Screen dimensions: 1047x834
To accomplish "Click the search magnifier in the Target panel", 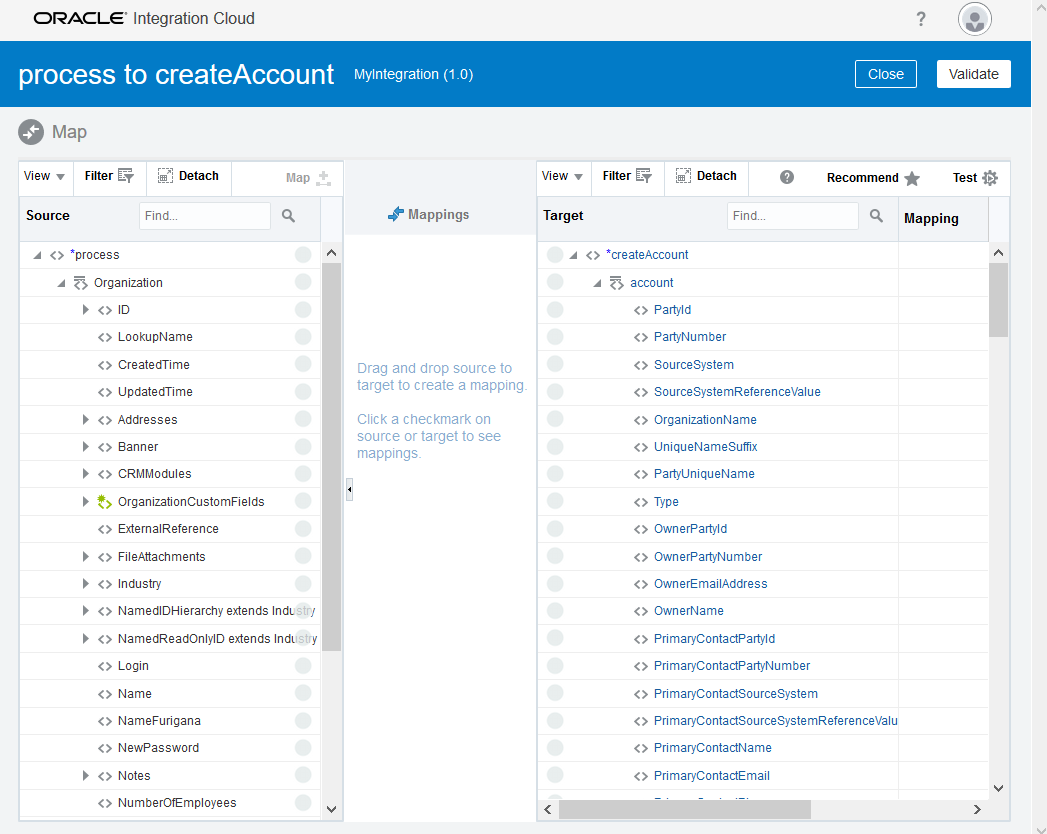I will 877,215.
